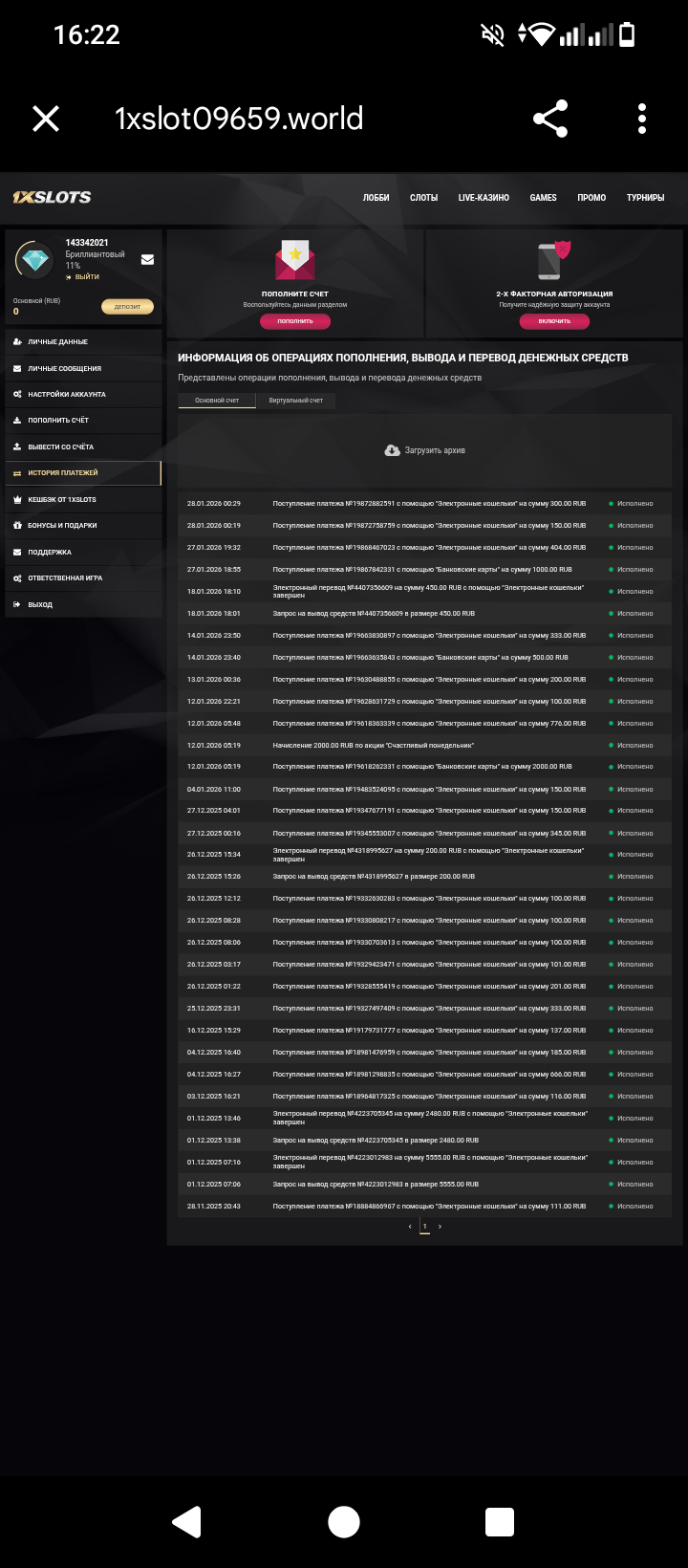The width and height of the screenshot is (688, 1568).
Task: Click the 28.01.2026 00:19 payment row
Action: click(424, 525)
